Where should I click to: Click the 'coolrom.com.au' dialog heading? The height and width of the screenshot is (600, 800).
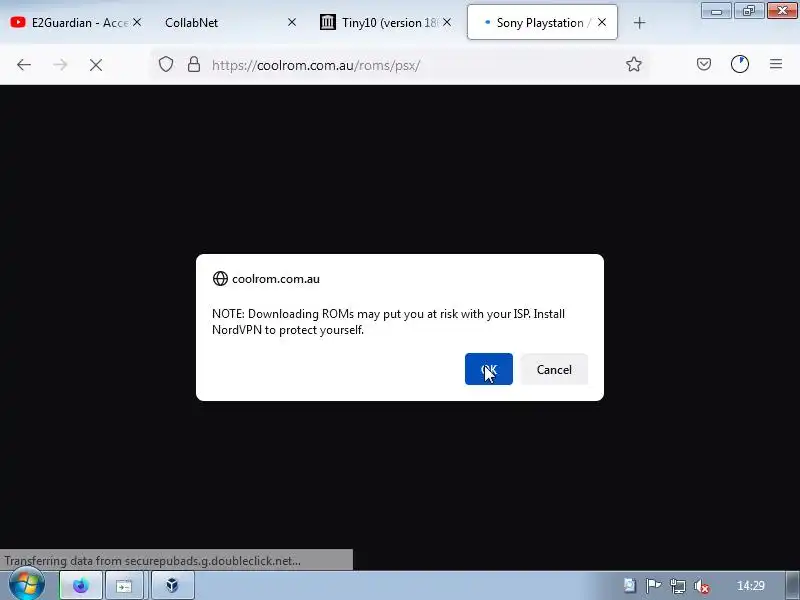(x=276, y=279)
